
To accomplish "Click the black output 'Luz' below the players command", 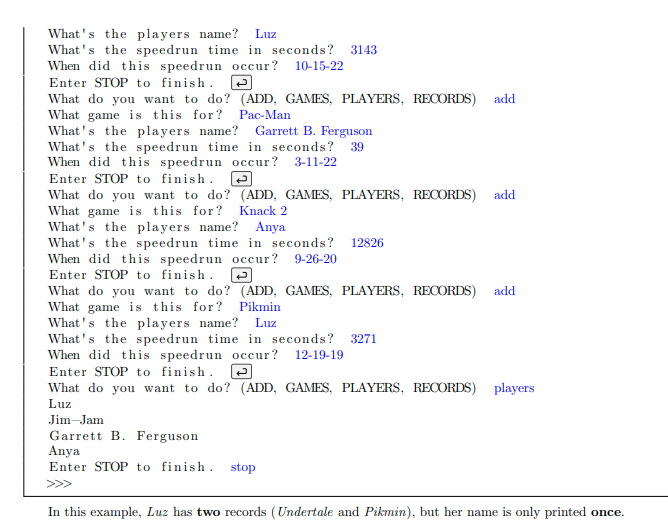I will tap(60, 404).
